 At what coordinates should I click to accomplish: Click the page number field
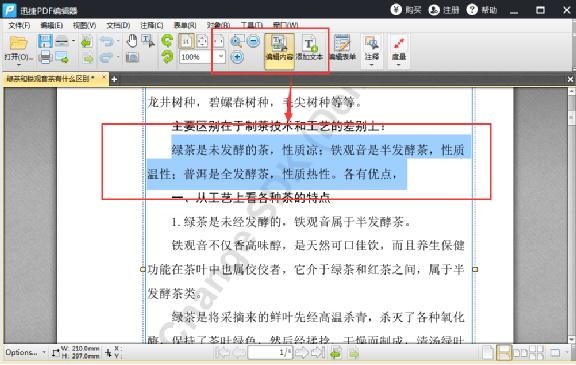pos(270,353)
